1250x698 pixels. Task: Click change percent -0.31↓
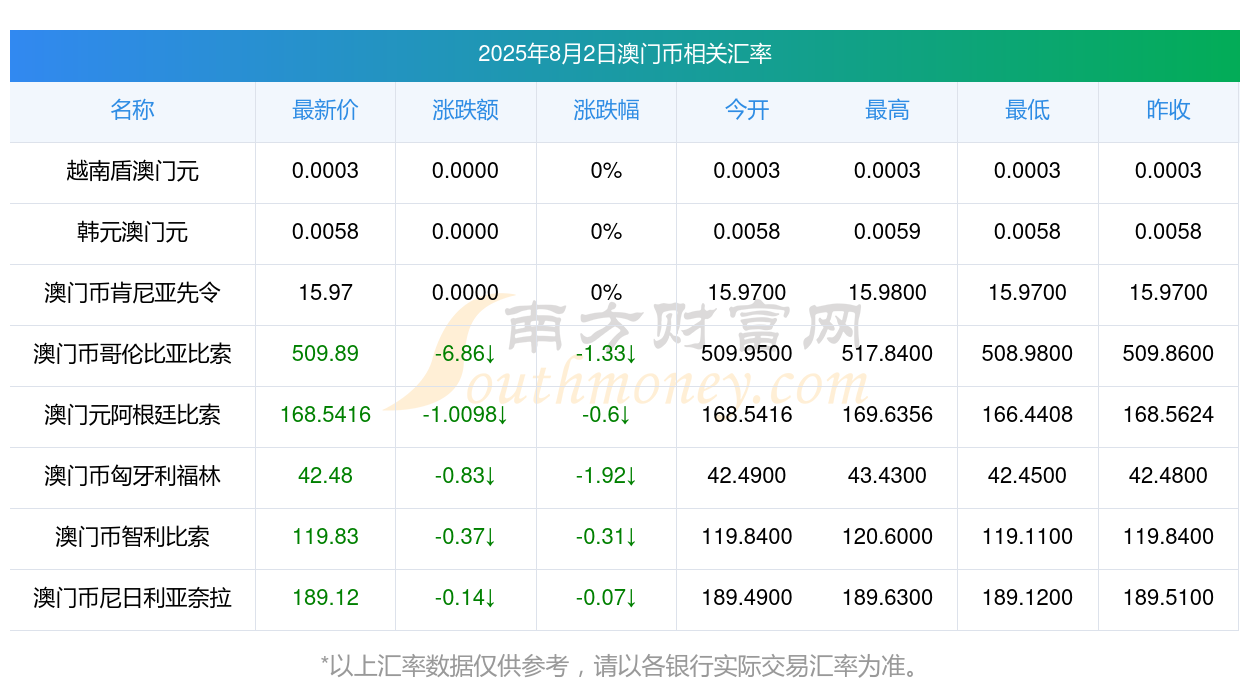[606, 537]
